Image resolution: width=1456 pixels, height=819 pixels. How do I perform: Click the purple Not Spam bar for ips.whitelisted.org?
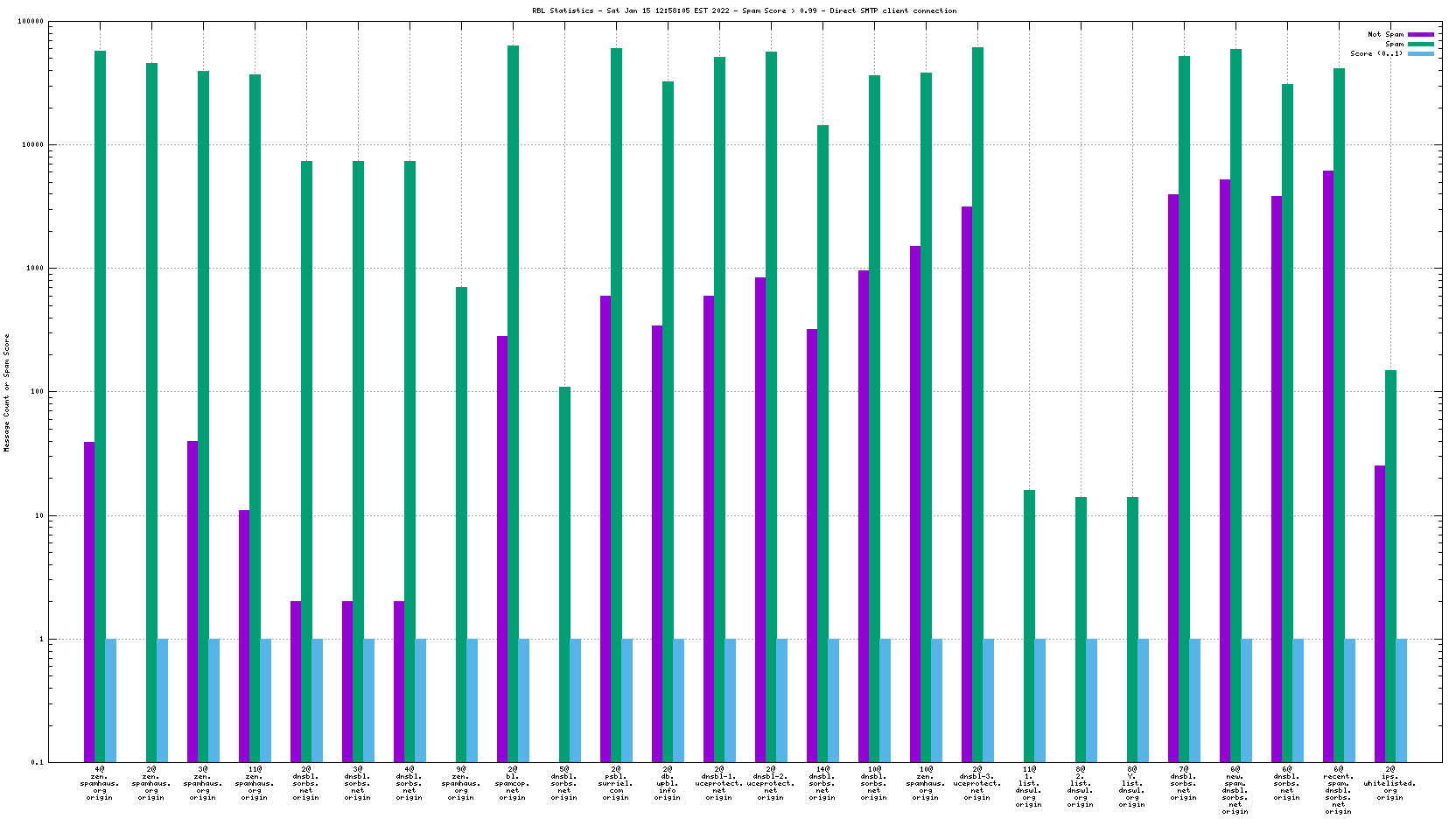click(x=1380, y=612)
